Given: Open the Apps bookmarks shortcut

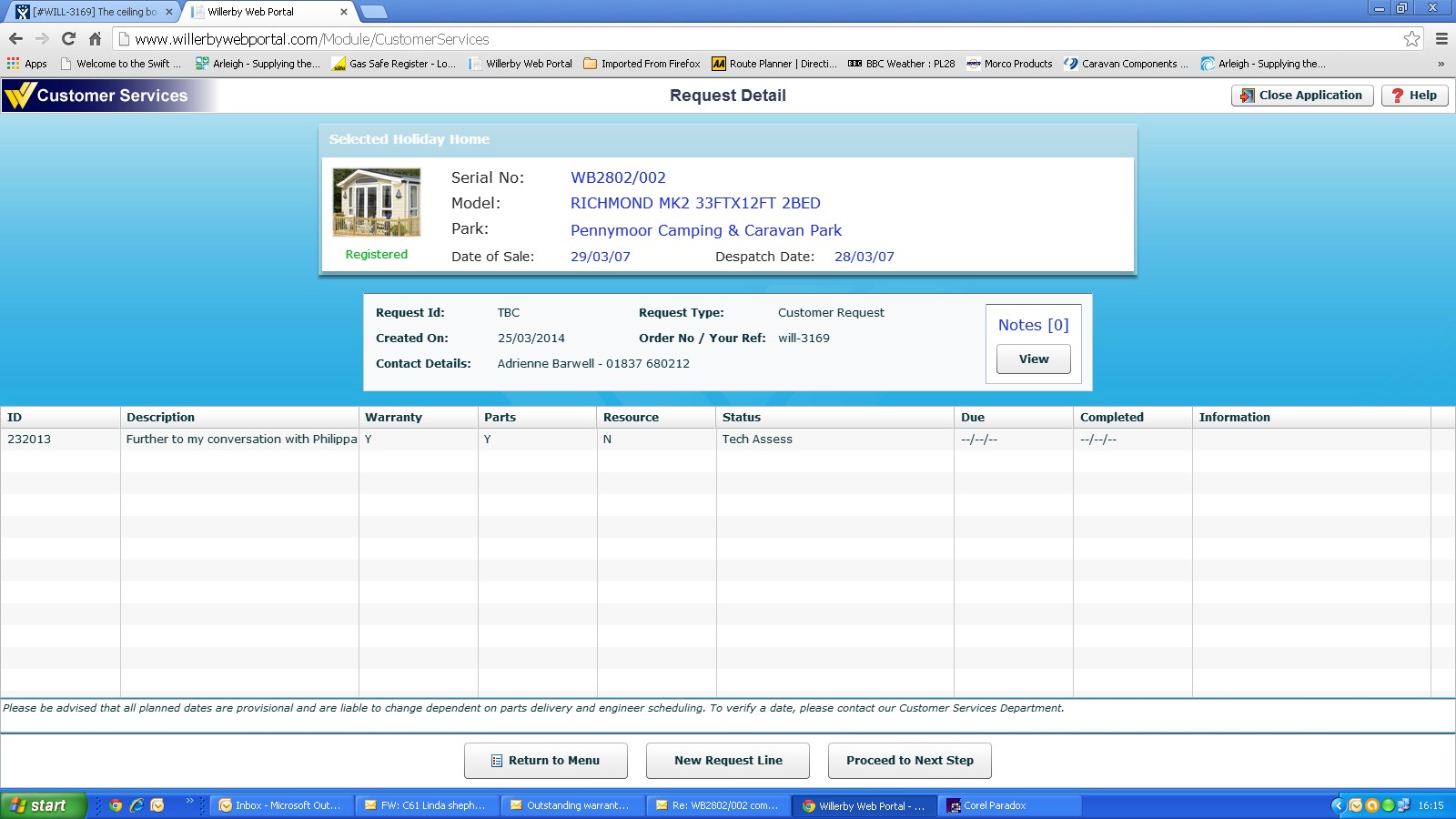Looking at the screenshot, I should point(27,64).
